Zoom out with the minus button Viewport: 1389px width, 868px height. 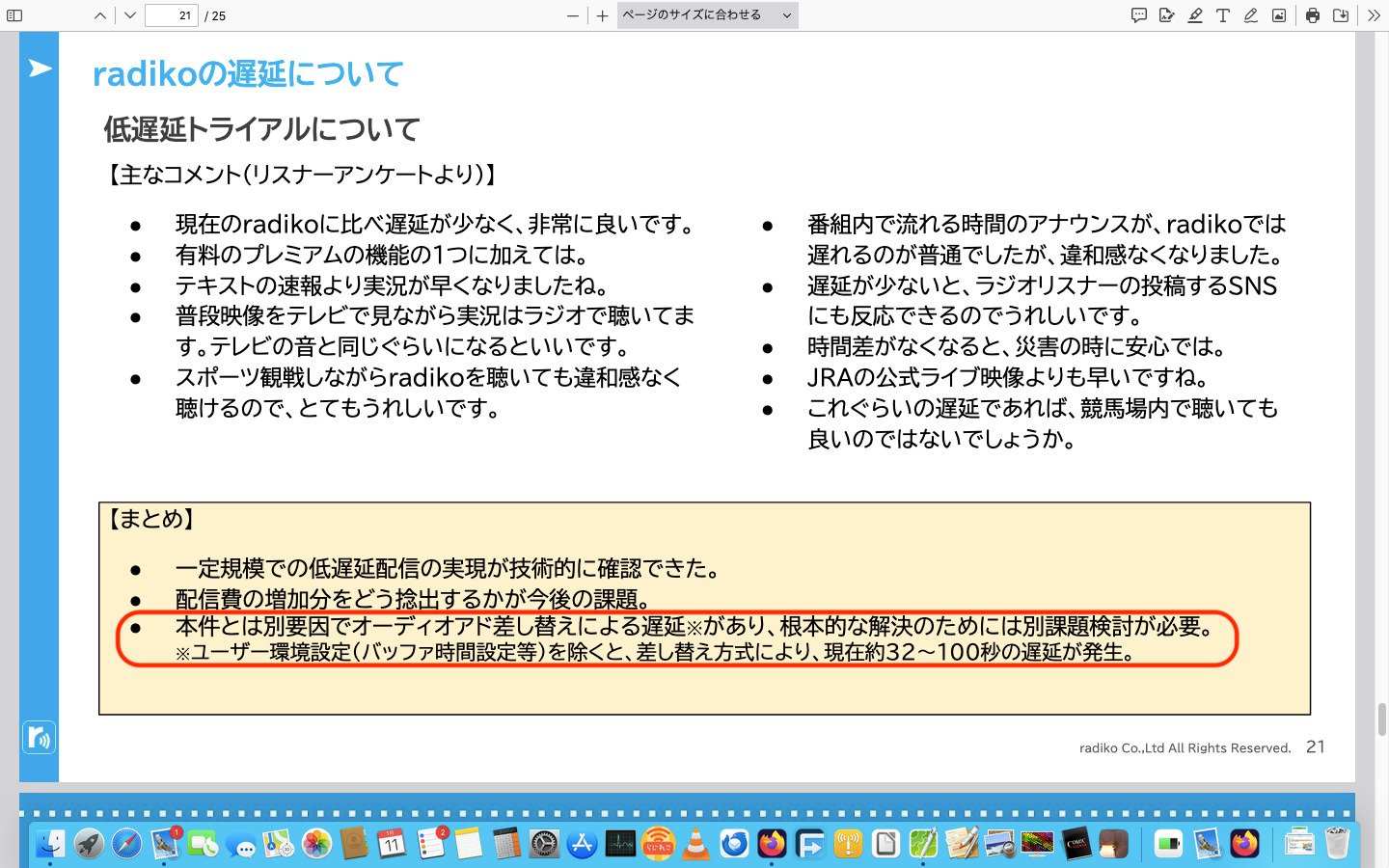[573, 15]
